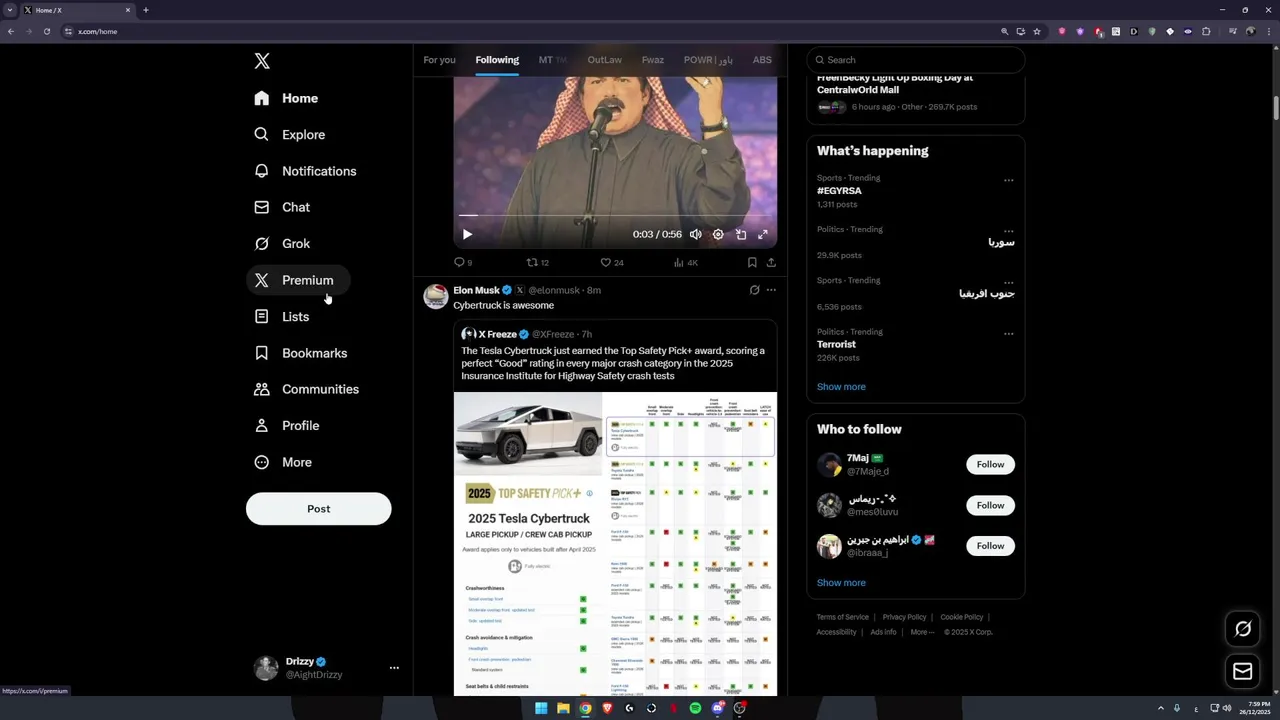Follow @ibraaa_j account
This screenshot has height=720, width=1280.
(x=990, y=546)
